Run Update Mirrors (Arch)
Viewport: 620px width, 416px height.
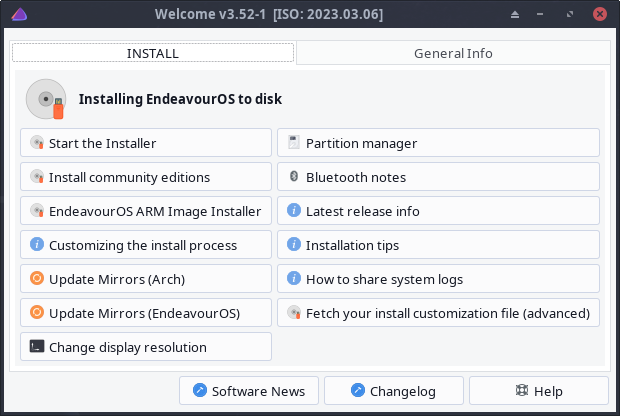(145, 279)
